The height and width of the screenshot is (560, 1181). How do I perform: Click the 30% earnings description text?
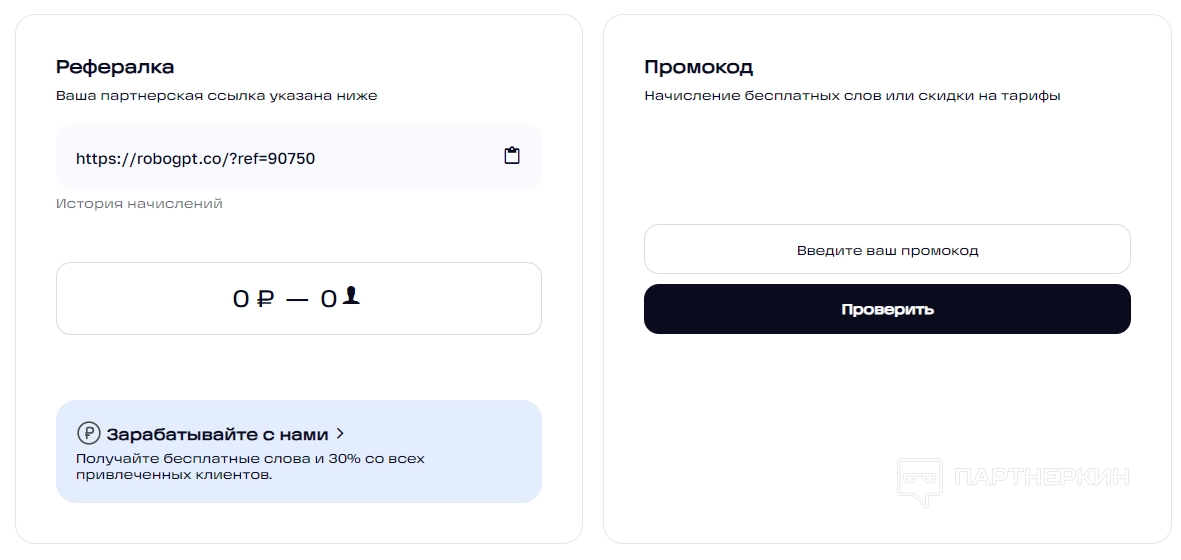pos(250,467)
